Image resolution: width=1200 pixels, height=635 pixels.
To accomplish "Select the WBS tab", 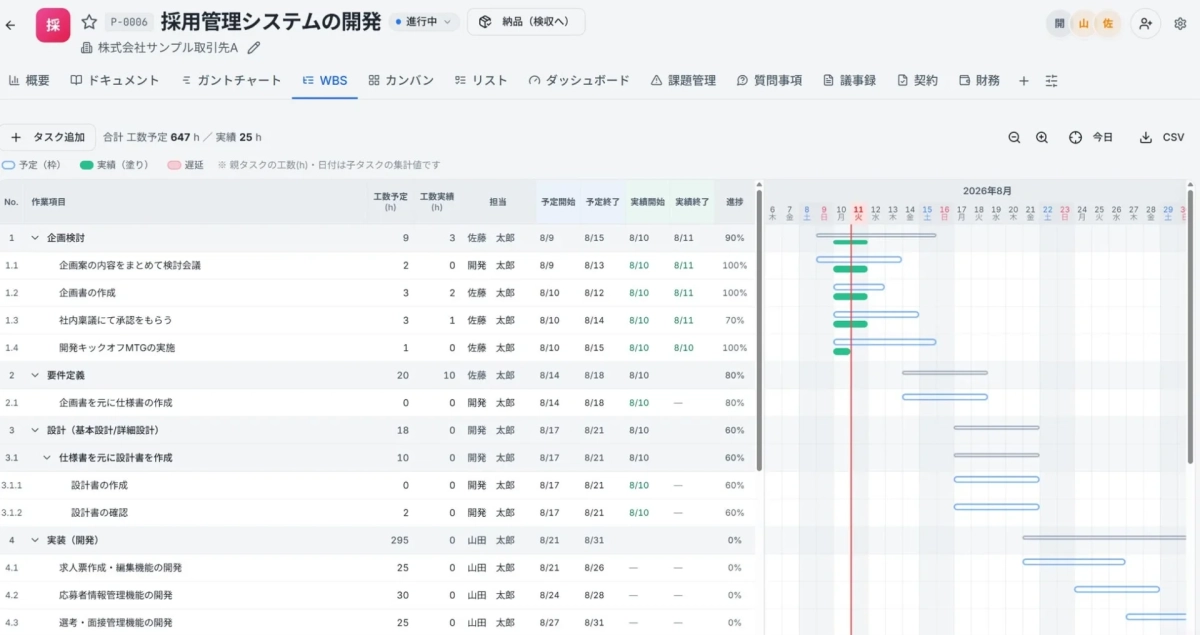I will (325, 81).
